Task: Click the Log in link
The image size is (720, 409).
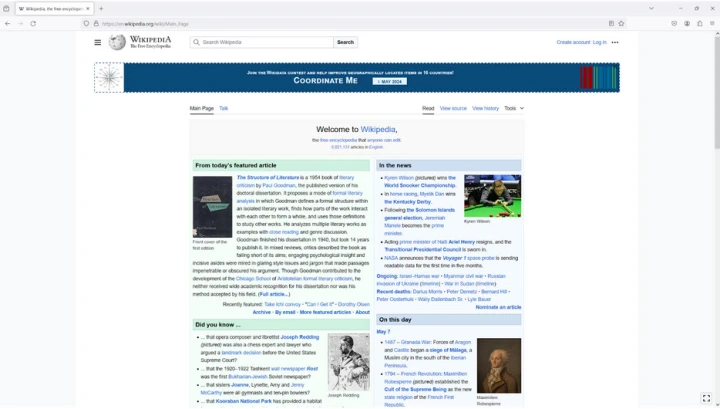Action: tap(599, 42)
